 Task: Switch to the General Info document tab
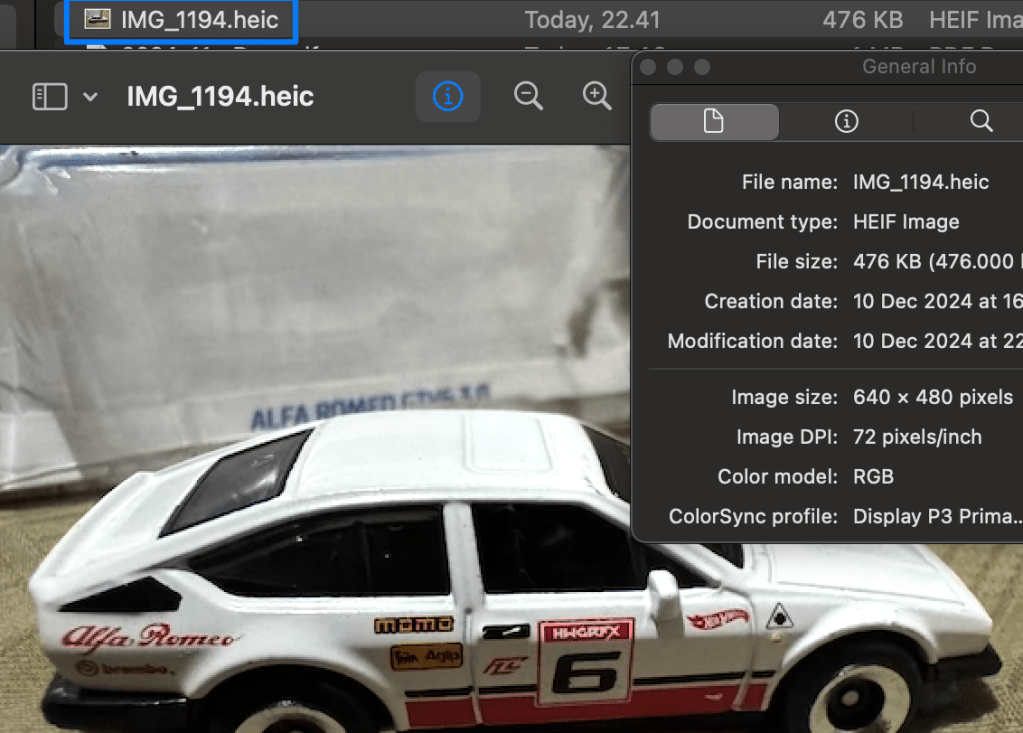click(x=713, y=122)
